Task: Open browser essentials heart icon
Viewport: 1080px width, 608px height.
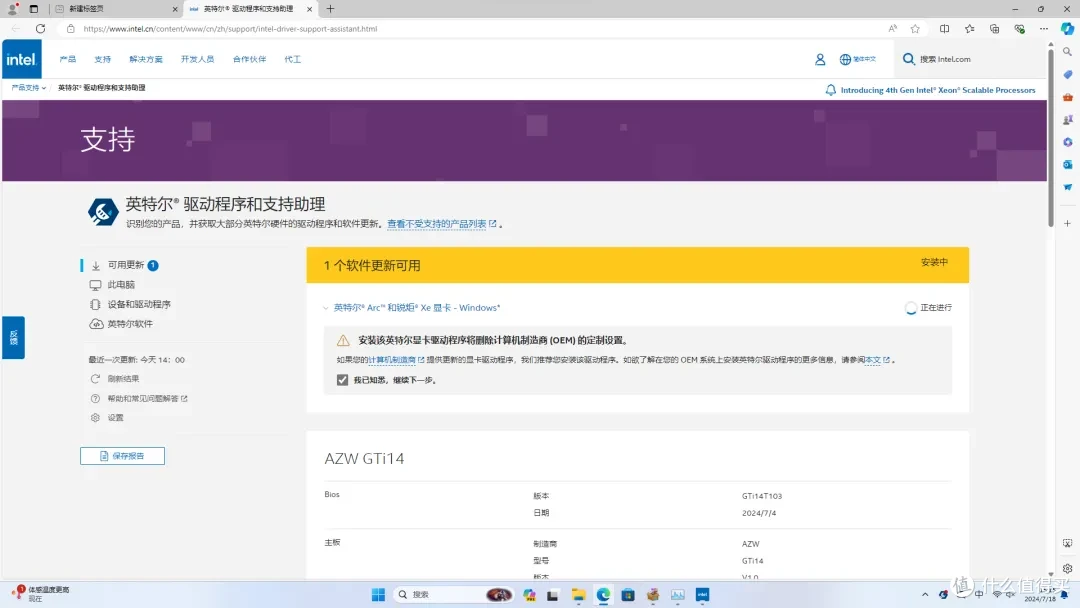Action: click(x=1019, y=29)
